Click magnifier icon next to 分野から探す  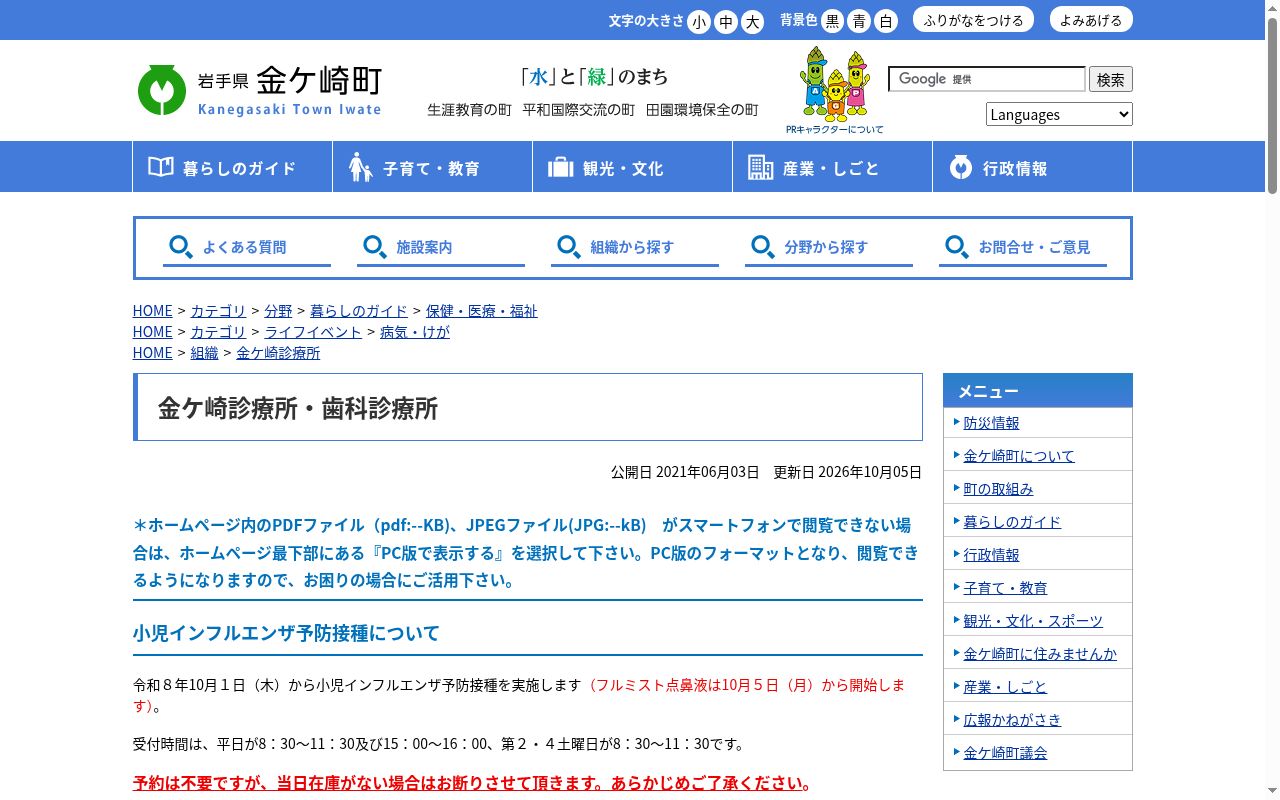coord(763,247)
